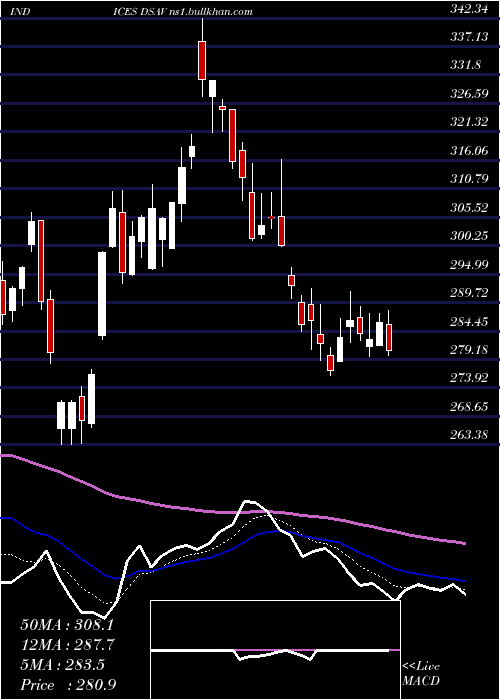Click the highest red candlestick near 337
The image size is (500, 700).
202,60
